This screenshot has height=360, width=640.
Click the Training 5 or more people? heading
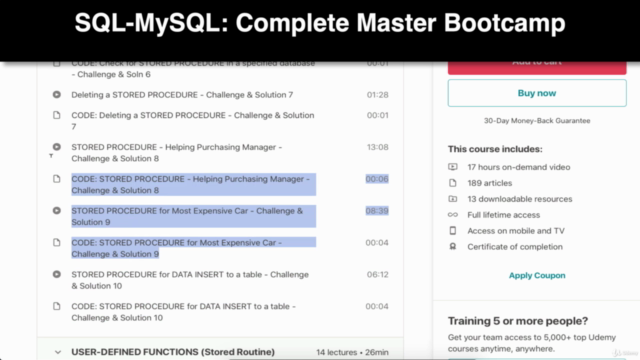point(518,321)
